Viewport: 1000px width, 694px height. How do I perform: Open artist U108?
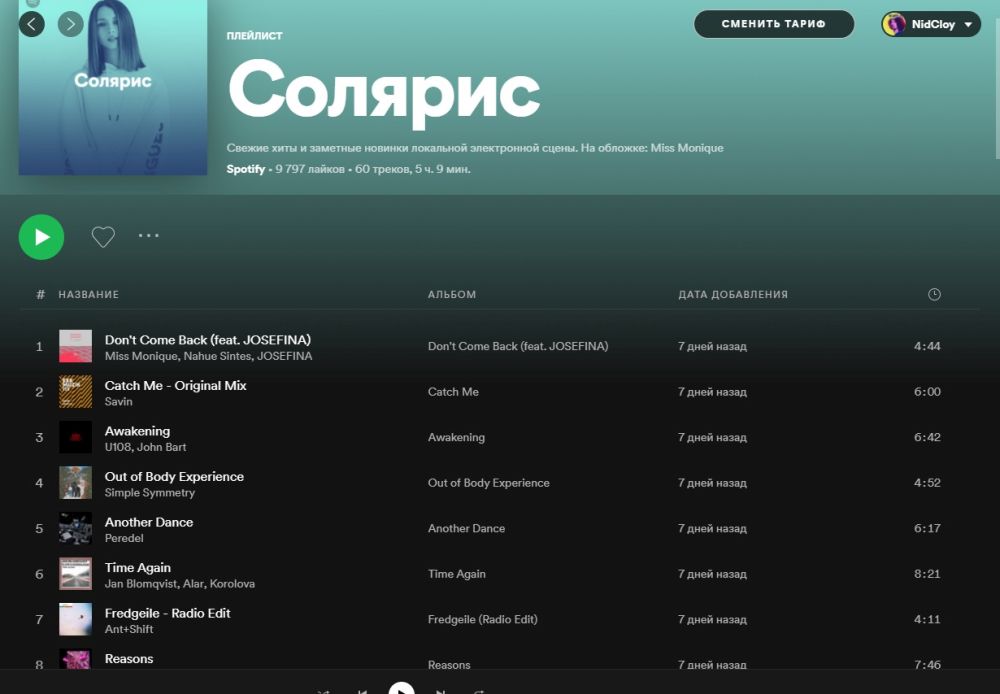click(117, 447)
